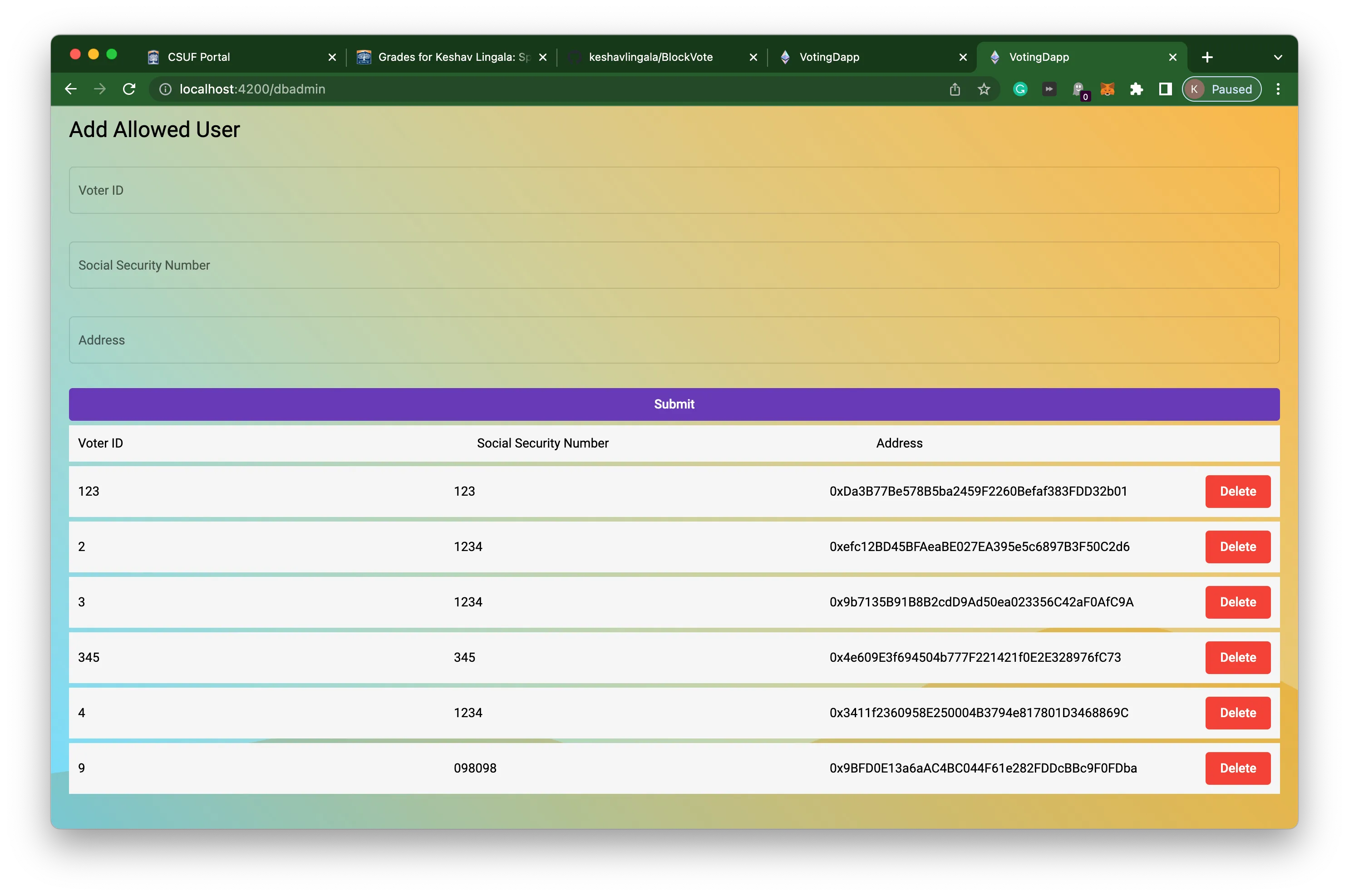Screen dimensions: 1349x896
Task: Switch to Grades for Keshav Lingala tab
Action: point(451,57)
